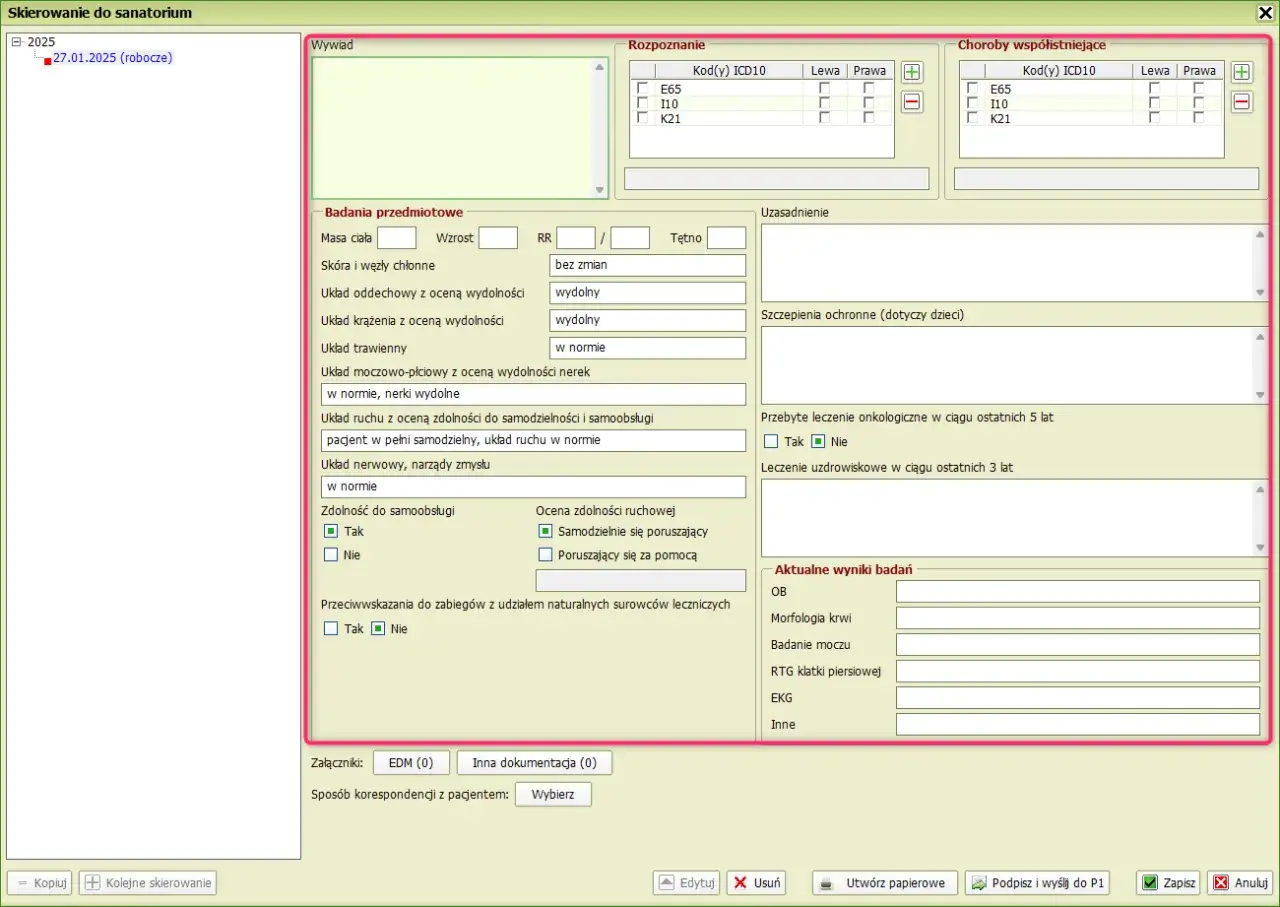Image resolution: width=1280 pixels, height=907 pixels.
Task: Cancel with the Anuluj button
Action: [x=1239, y=883]
